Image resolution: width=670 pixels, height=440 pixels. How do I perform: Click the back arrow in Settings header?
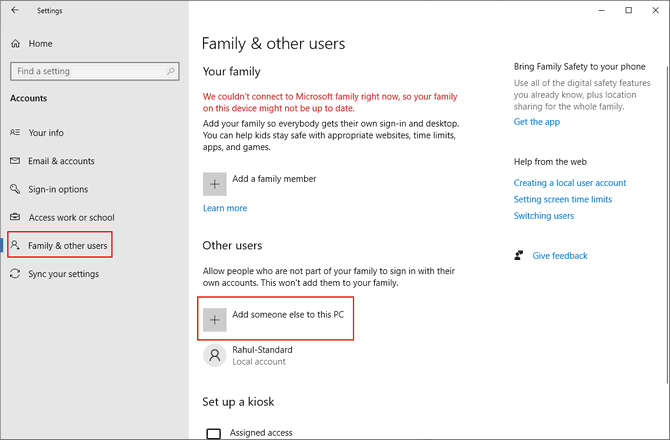pyautogui.click(x=15, y=11)
